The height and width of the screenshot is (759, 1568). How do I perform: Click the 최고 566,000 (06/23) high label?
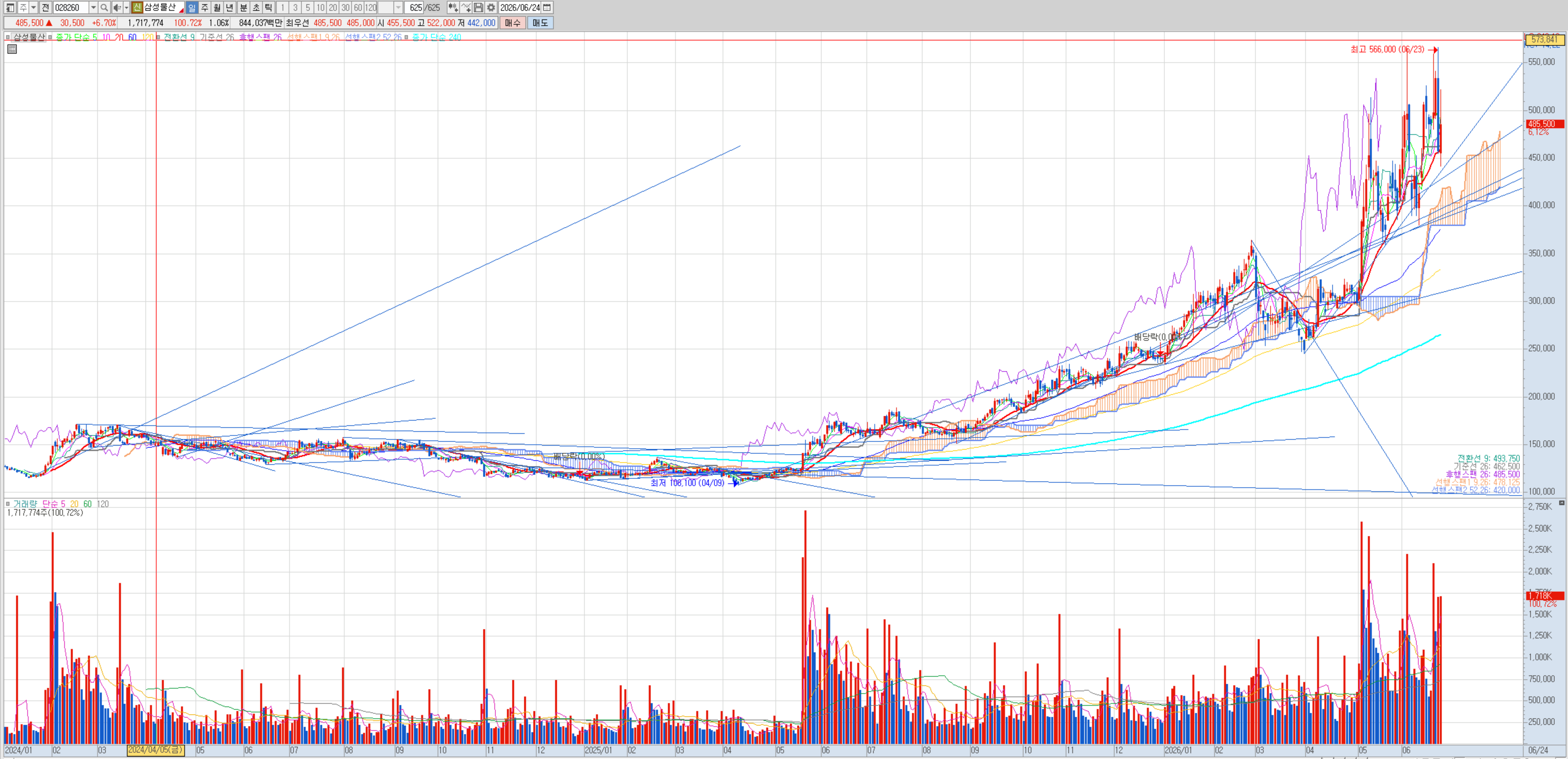click(x=1387, y=49)
